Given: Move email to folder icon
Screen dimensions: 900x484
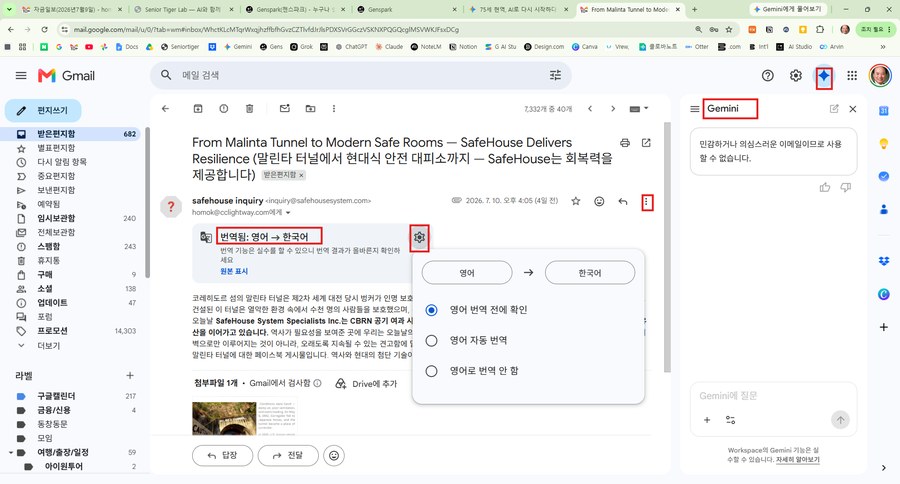Looking at the screenshot, I should tap(311, 109).
